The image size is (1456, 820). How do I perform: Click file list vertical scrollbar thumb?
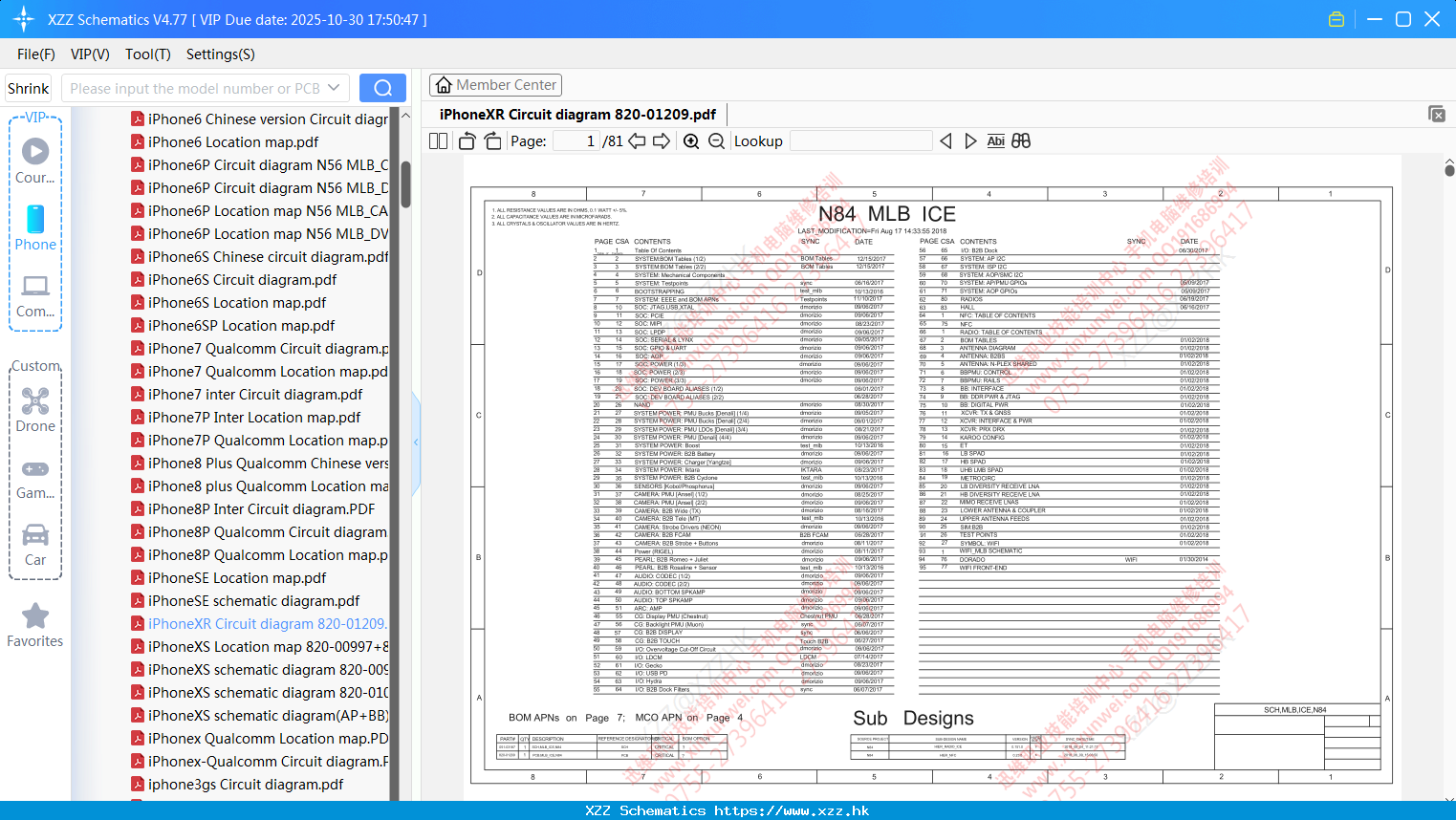405,183
